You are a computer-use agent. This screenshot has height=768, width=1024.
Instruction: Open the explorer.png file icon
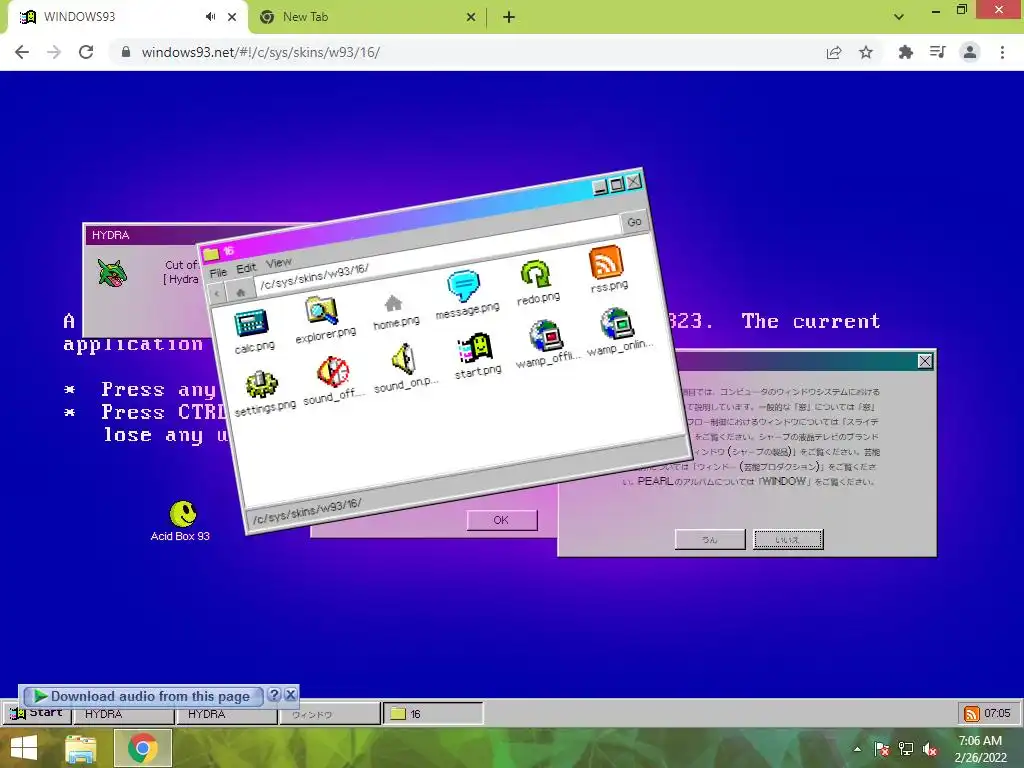click(x=322, y=311)
